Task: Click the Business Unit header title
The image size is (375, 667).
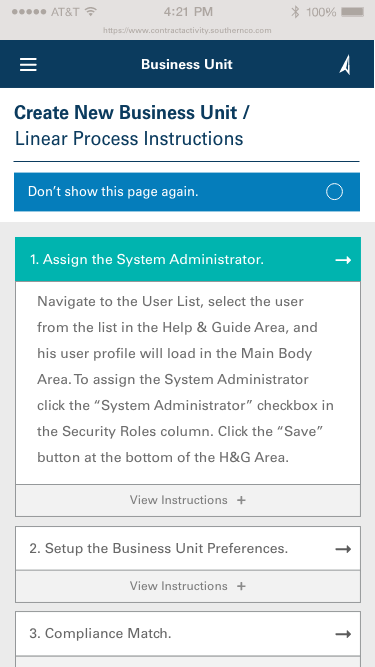Action: click(187, 64)
